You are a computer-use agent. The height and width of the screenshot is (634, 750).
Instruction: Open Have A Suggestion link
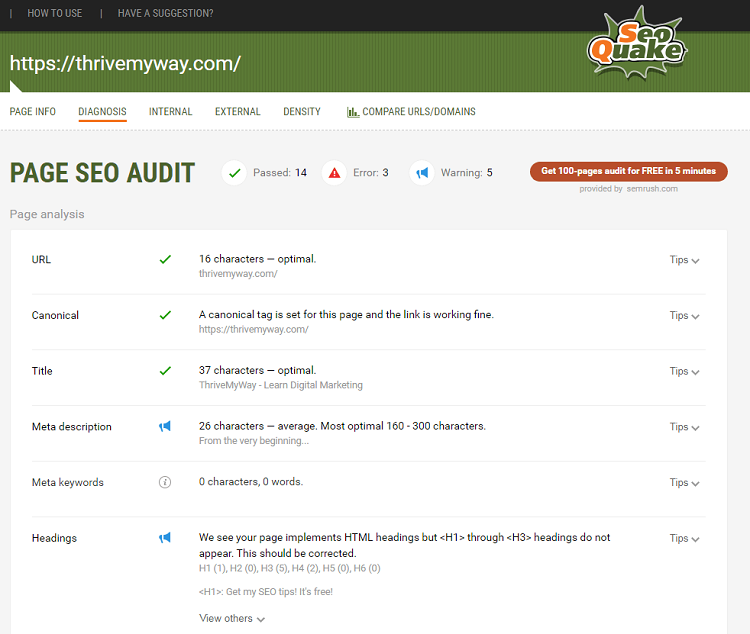tap(165, 13)
